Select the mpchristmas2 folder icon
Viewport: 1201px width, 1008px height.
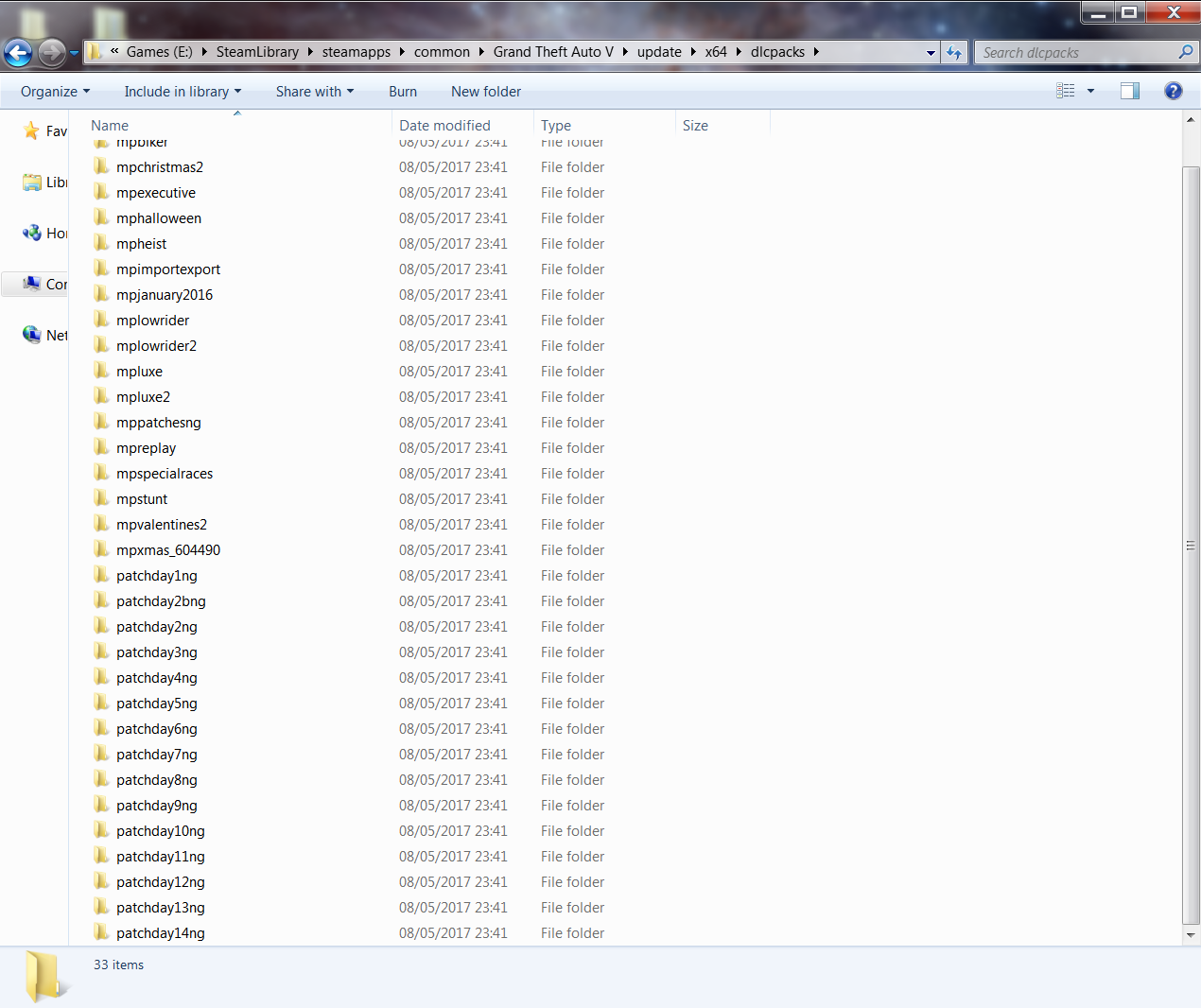[x=102, y=166]
